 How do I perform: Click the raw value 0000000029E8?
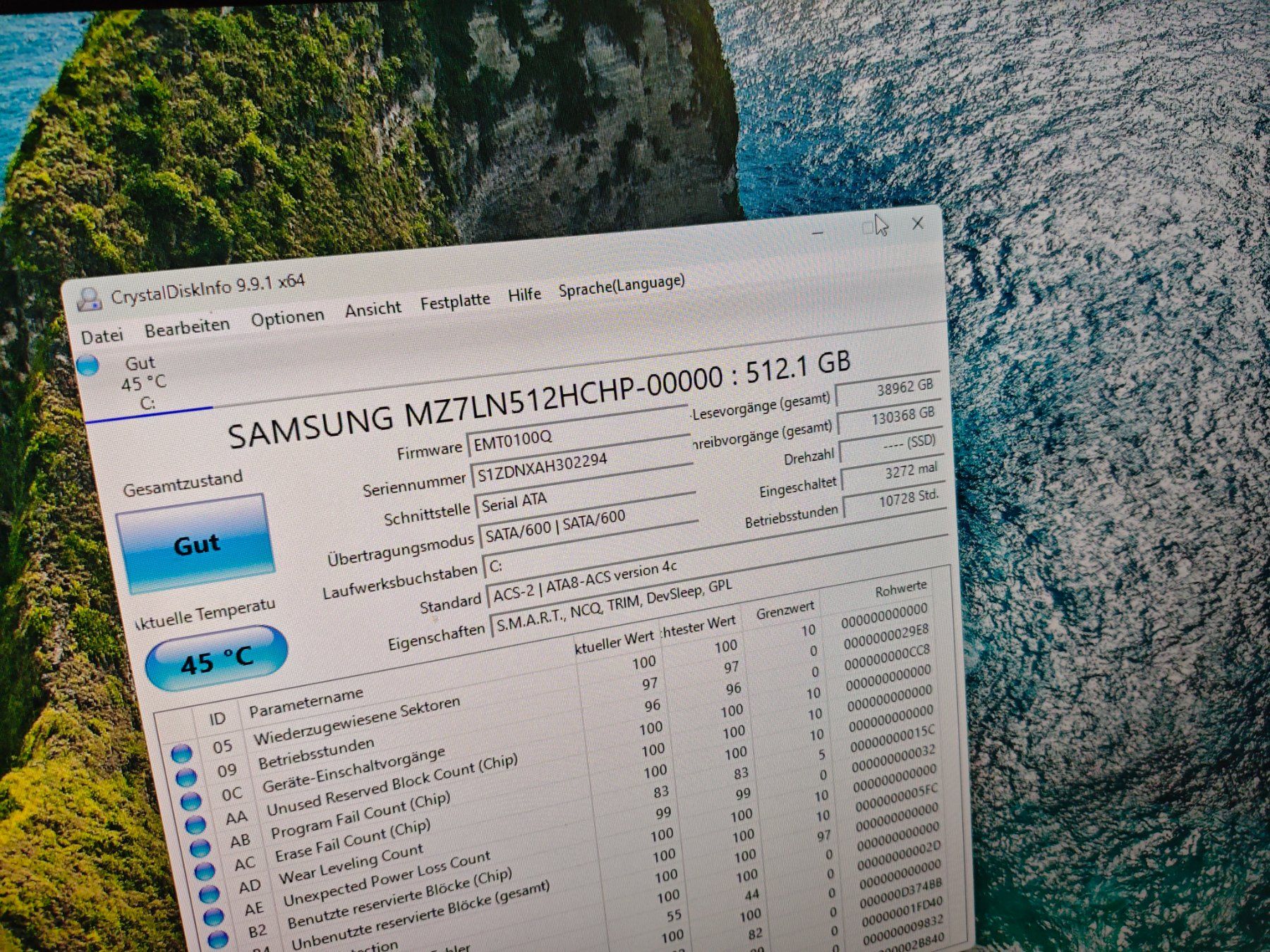(887, 636)
